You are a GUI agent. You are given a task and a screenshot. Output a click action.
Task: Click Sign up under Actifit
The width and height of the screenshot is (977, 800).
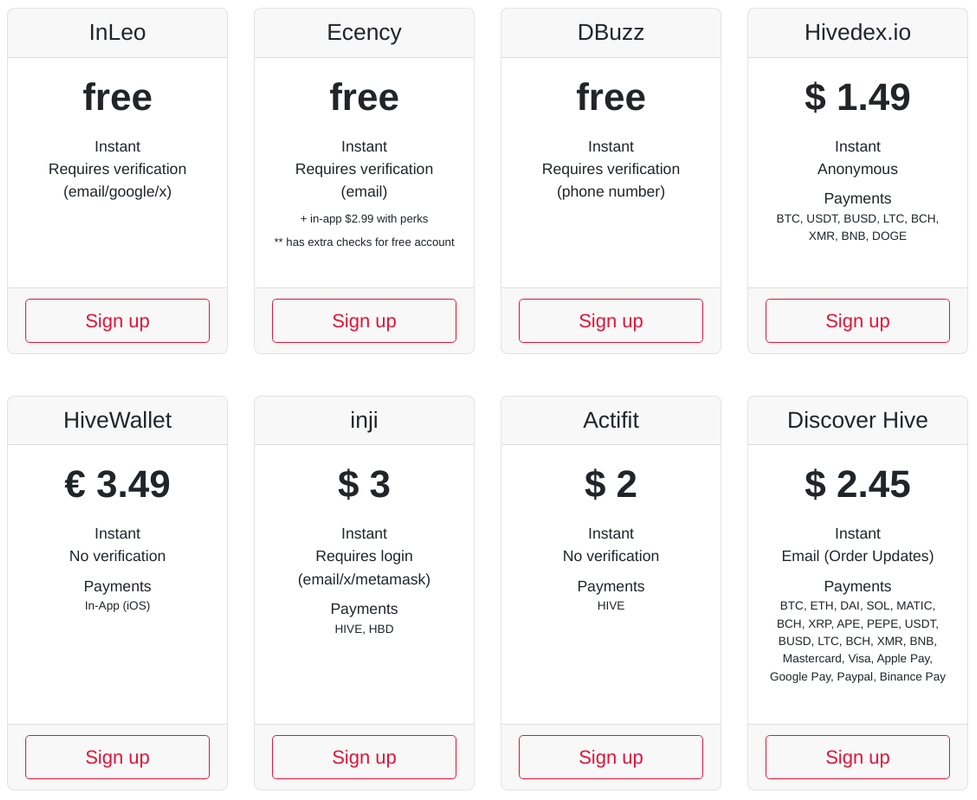click(611, 757)
